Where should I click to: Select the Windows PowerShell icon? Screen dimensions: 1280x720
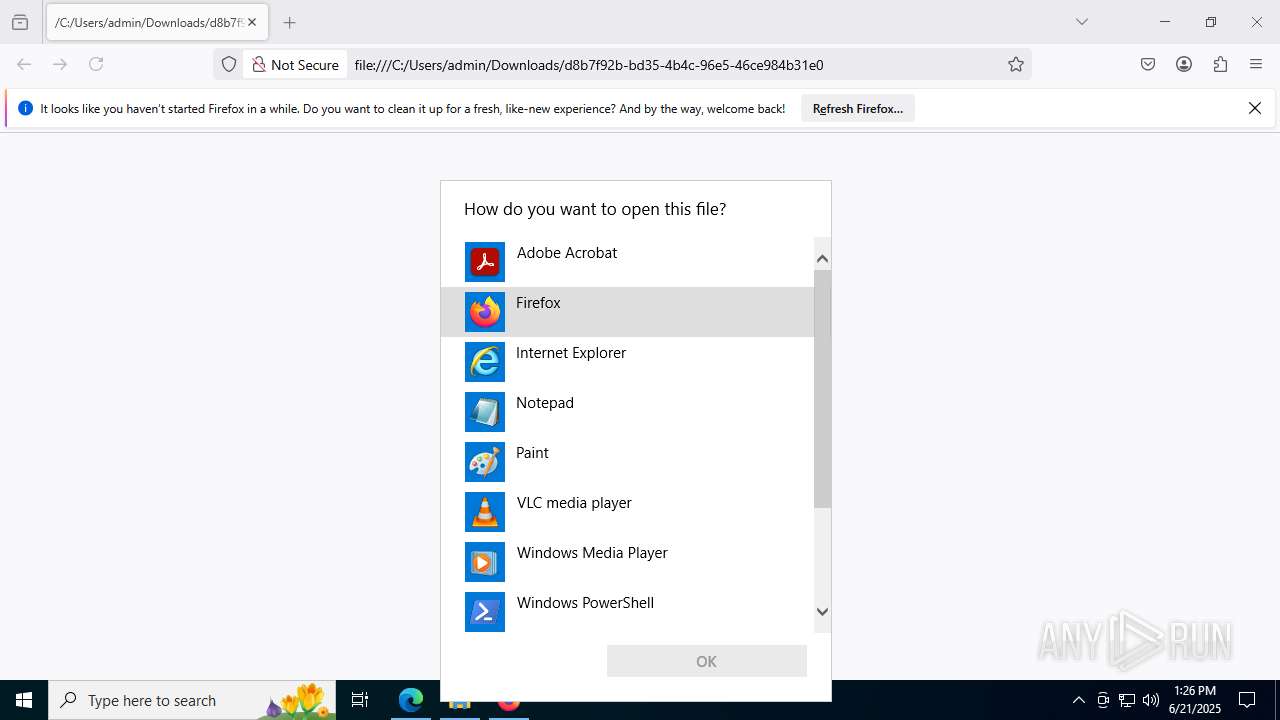pyautogui.click(x=485, y=612)
